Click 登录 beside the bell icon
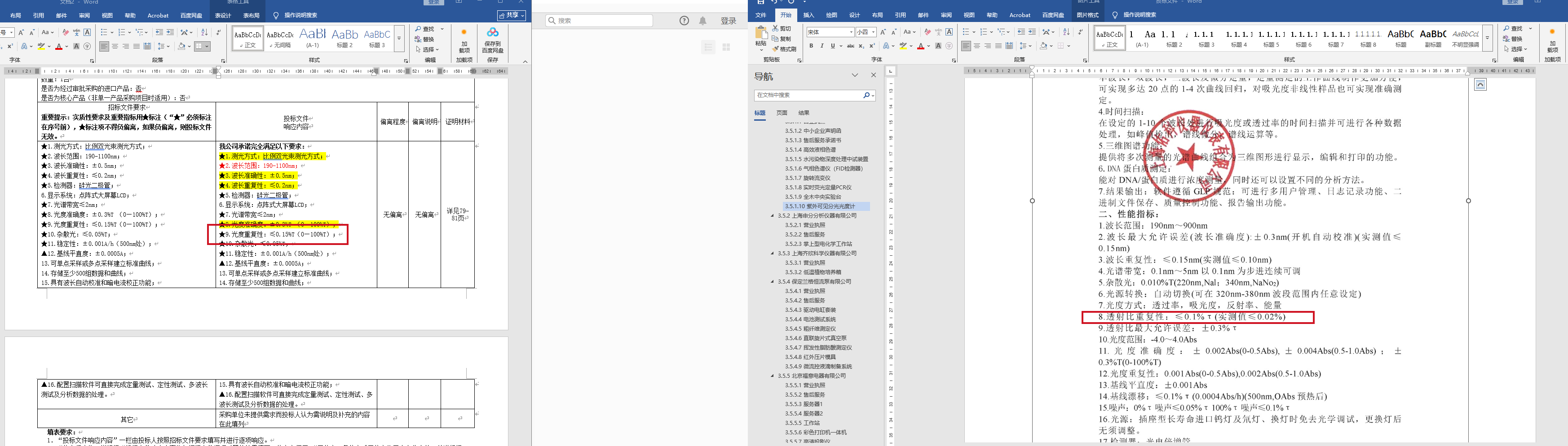The height and width of the screenshot is (446, 1568). (x=729, y=21)
